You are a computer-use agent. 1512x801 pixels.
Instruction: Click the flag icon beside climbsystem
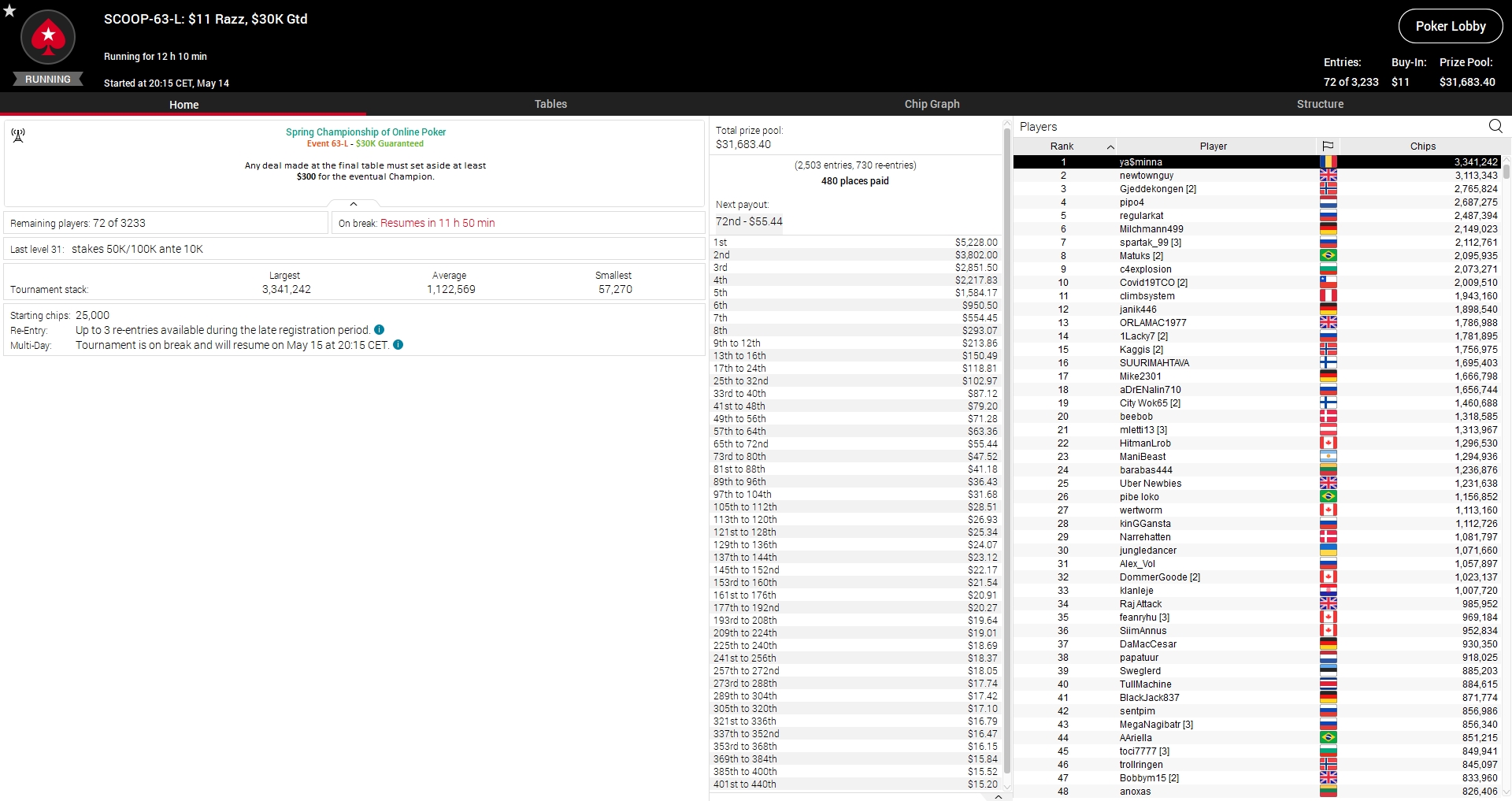tap(1328, 296)
